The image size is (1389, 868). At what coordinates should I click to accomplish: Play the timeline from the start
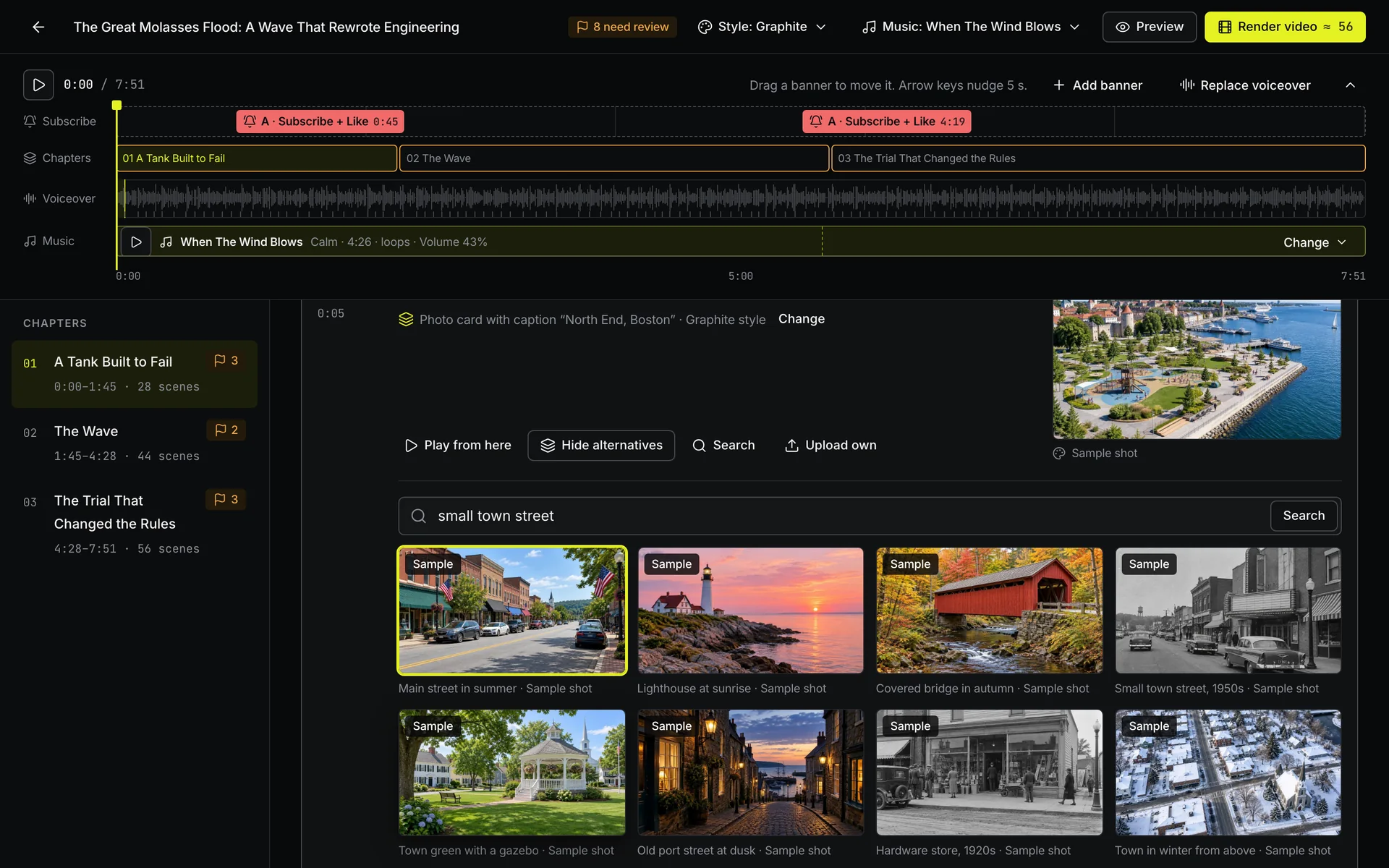pos(38,85)
